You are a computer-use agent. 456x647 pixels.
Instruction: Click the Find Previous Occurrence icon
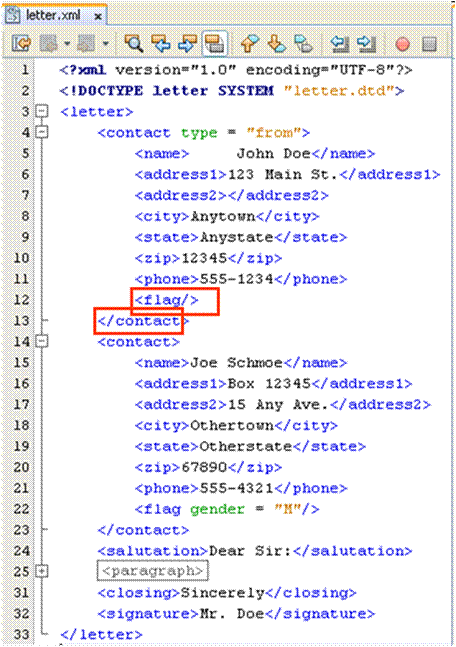tap(161, 43)
